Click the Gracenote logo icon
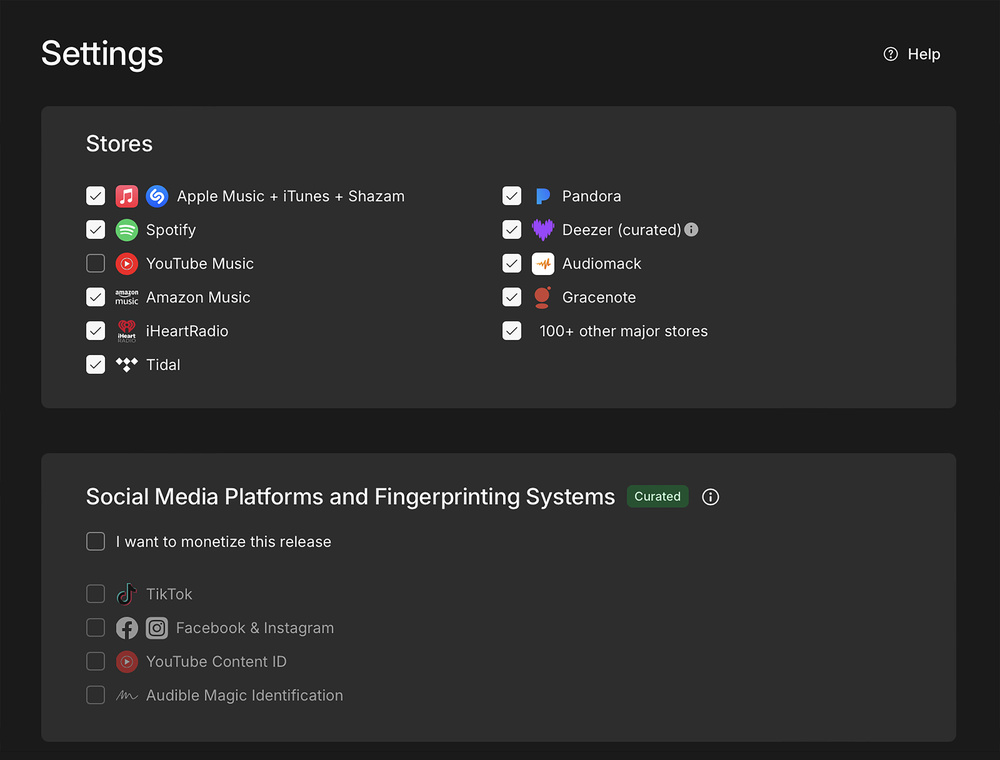Image resolution: width=1000 pixels, height=760 pixels. pyautogui.click(x=542, y=297)
